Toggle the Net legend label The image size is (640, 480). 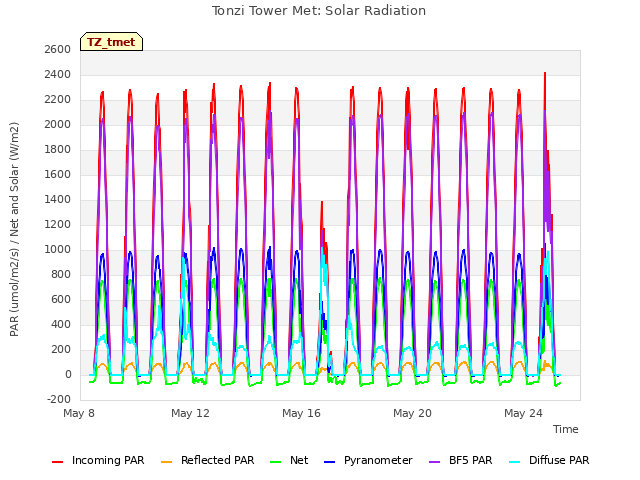tap(299, 460)
